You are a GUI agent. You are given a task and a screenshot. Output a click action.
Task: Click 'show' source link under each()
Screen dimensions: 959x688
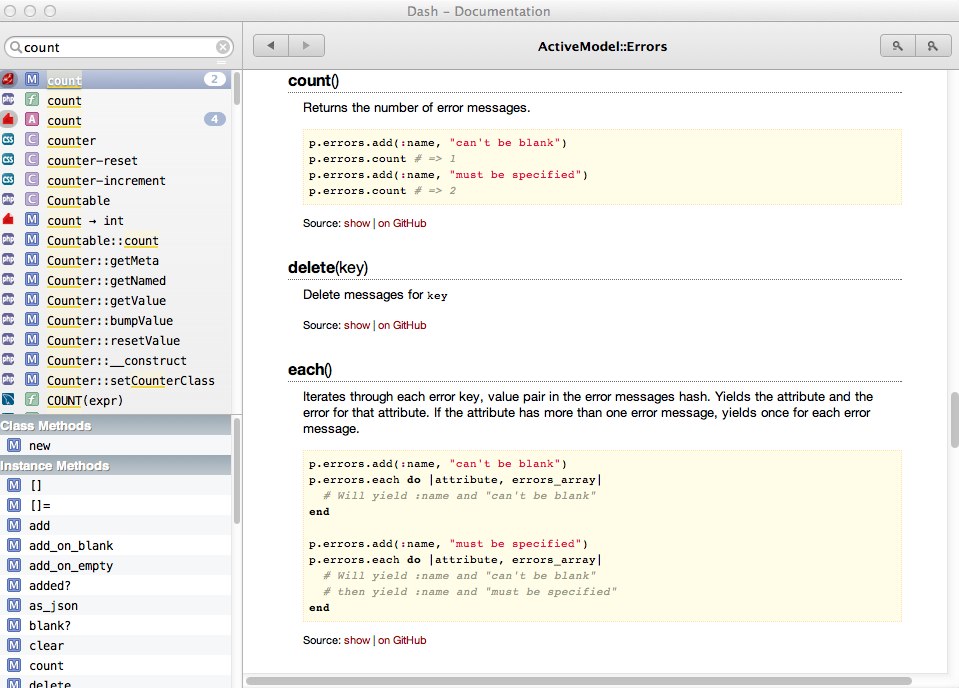[x=356, y=640]
